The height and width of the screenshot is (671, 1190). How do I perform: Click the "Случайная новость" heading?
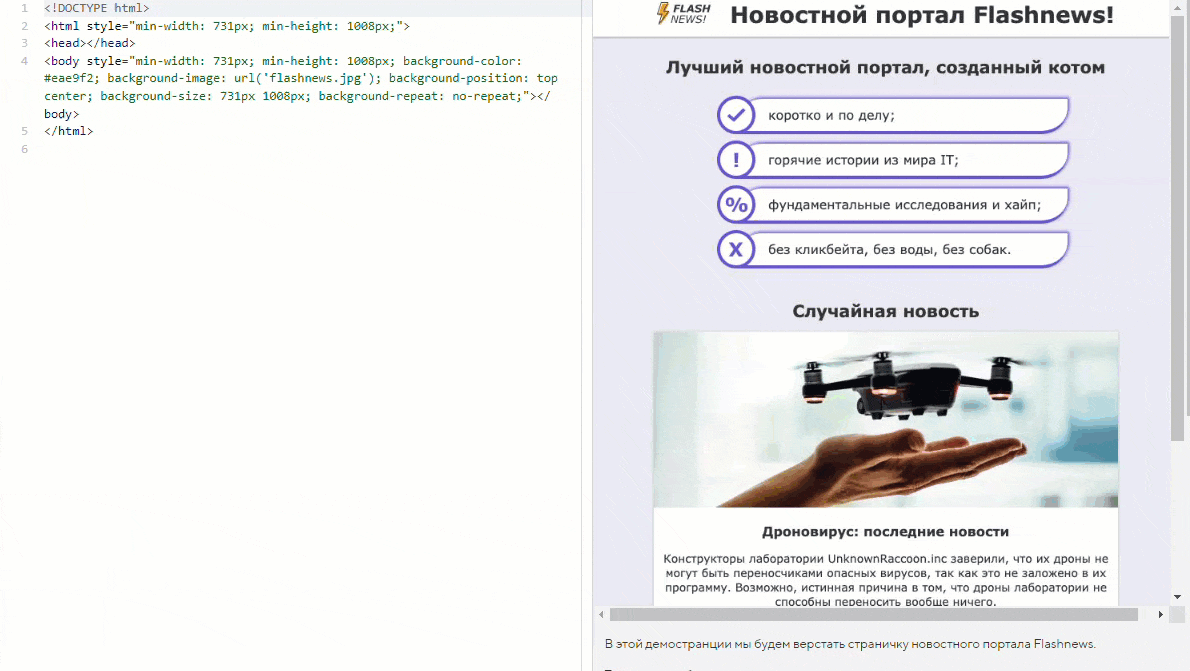(885, 311)
